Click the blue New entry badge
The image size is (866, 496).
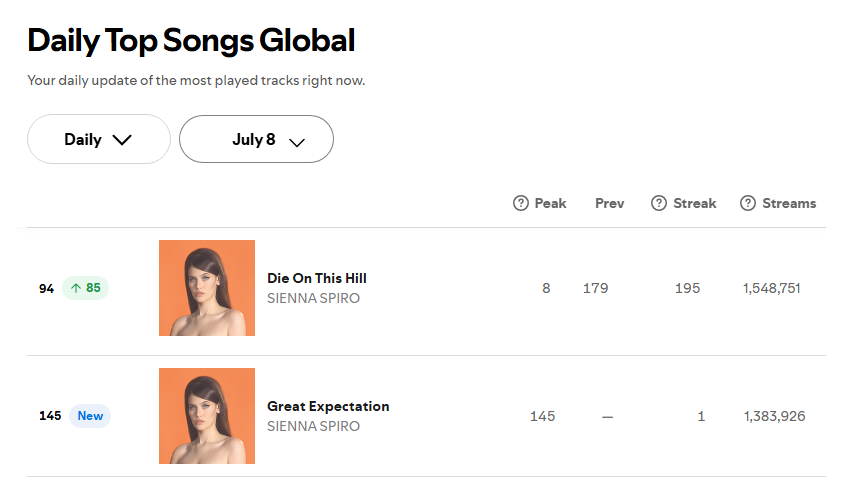tap(90, 416)
